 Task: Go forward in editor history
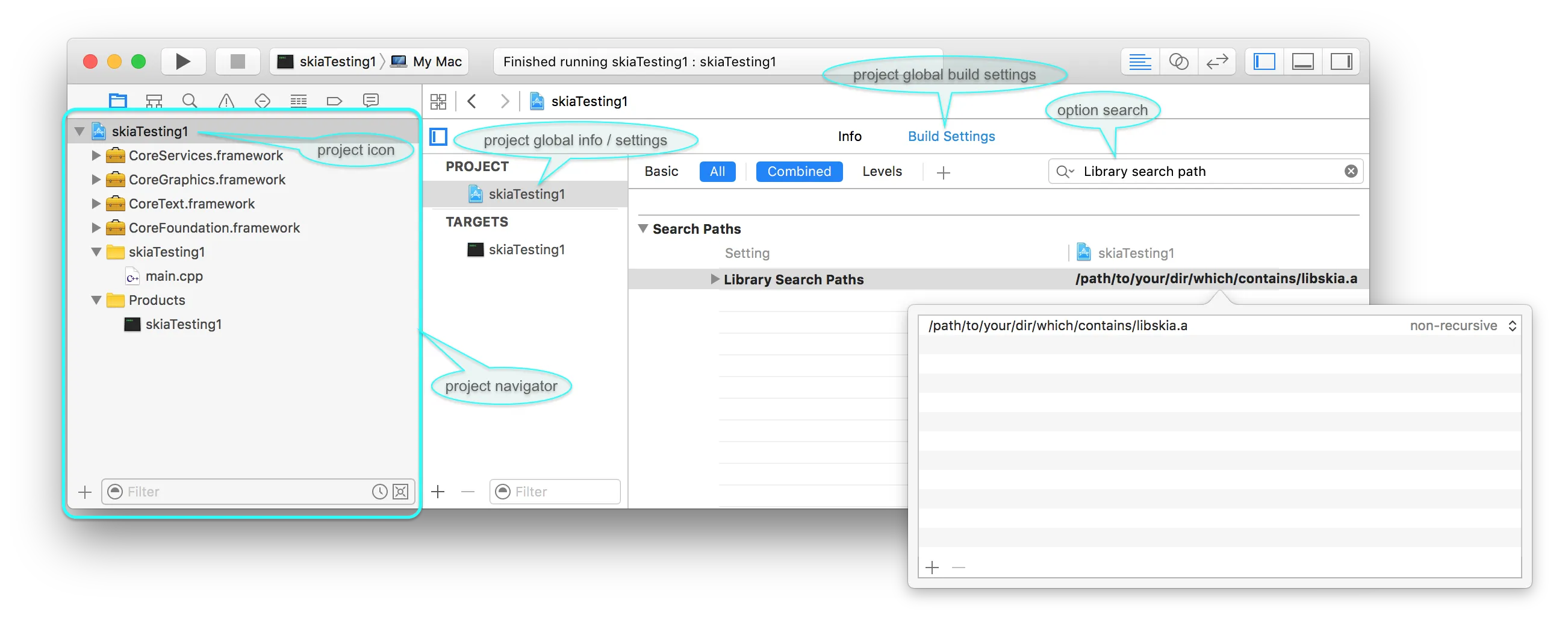pyautogui.click(x=505, y=101)
